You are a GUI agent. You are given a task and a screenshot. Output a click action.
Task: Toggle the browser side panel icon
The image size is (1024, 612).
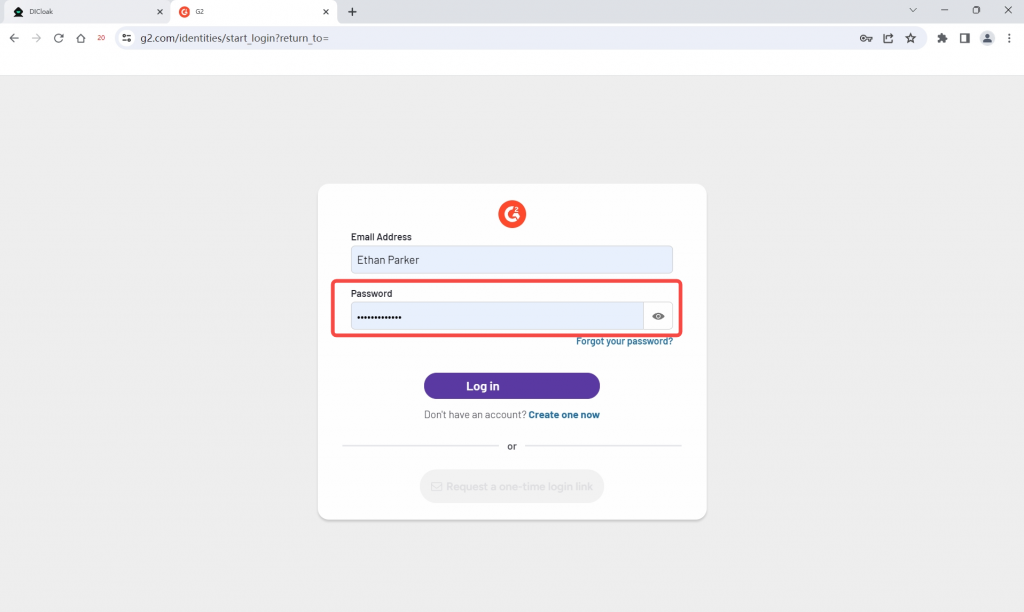965,38
